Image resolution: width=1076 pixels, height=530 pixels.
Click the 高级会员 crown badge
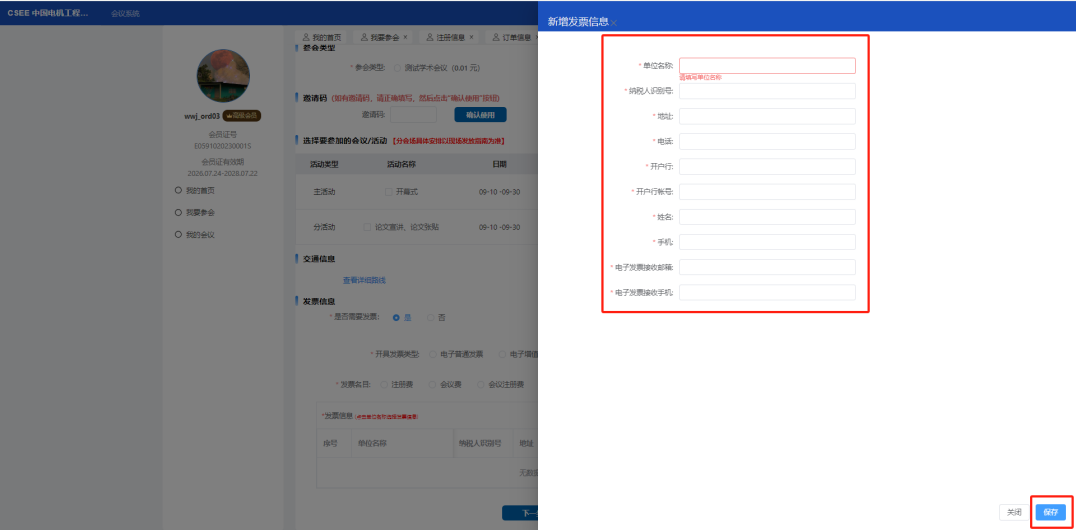pyautogui.click(x=241, y=116)
